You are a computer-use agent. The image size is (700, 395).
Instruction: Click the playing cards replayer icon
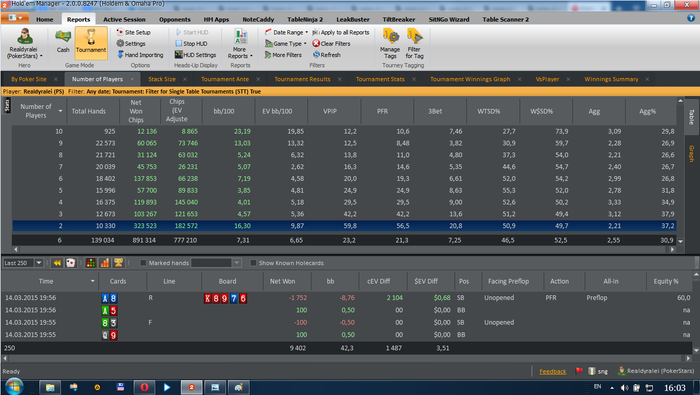click(x=71, y=263)
